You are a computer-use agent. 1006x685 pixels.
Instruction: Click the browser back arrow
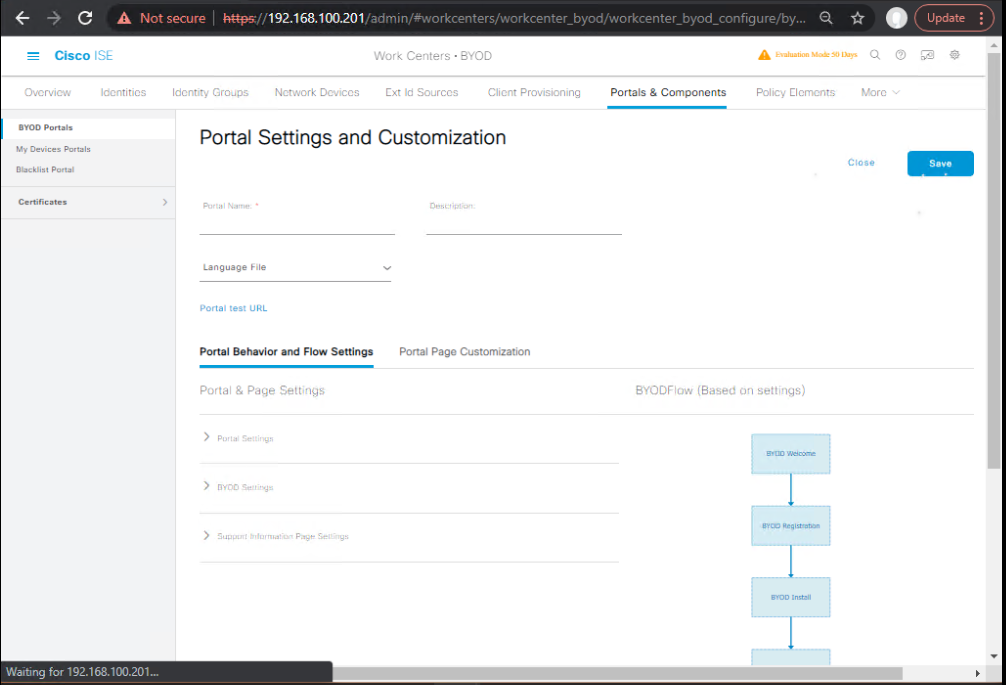22,18
